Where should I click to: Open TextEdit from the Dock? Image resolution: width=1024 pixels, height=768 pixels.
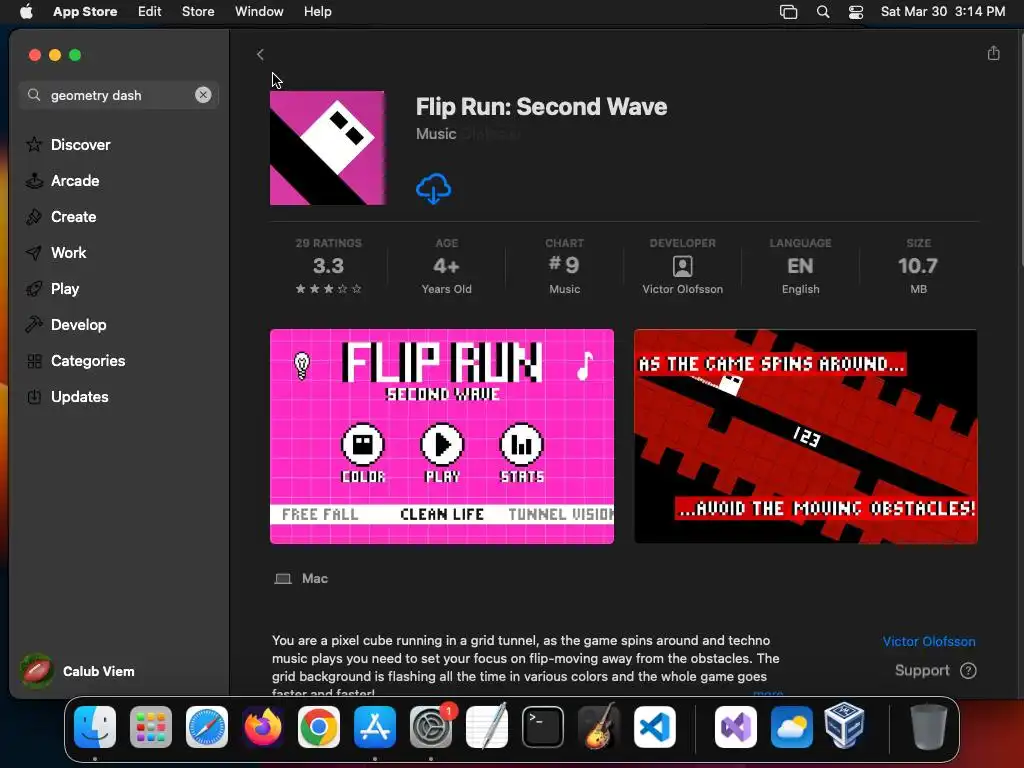(x=487, y=727)
